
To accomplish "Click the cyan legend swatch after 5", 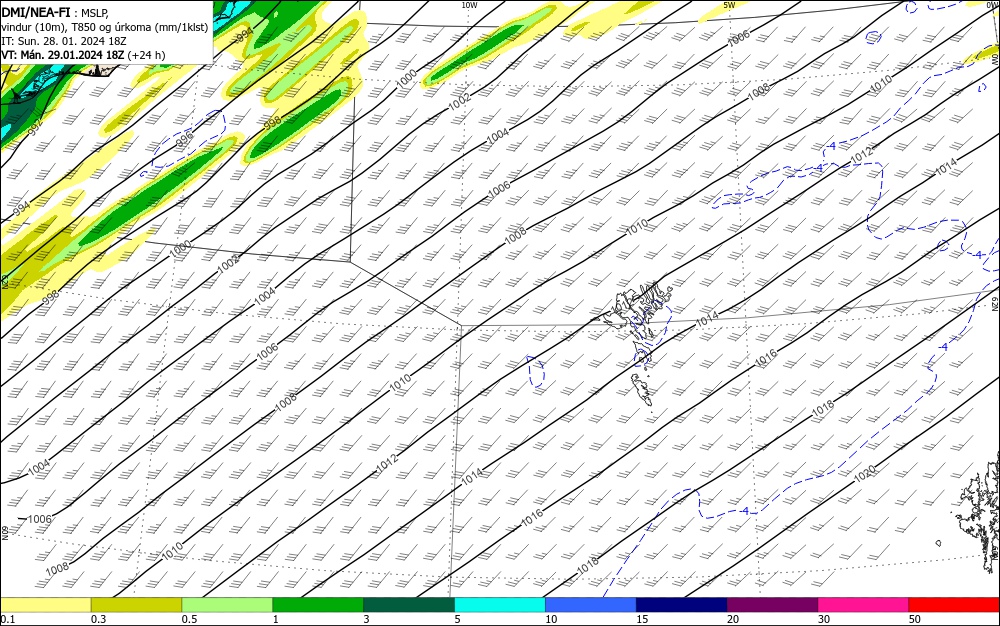I will 499,605.
